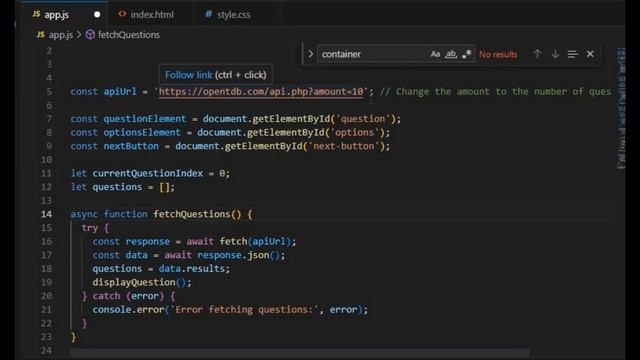The image size is (640, 360).
Task: Click the opentdb.com API URL link
Action: coord(261,92)
